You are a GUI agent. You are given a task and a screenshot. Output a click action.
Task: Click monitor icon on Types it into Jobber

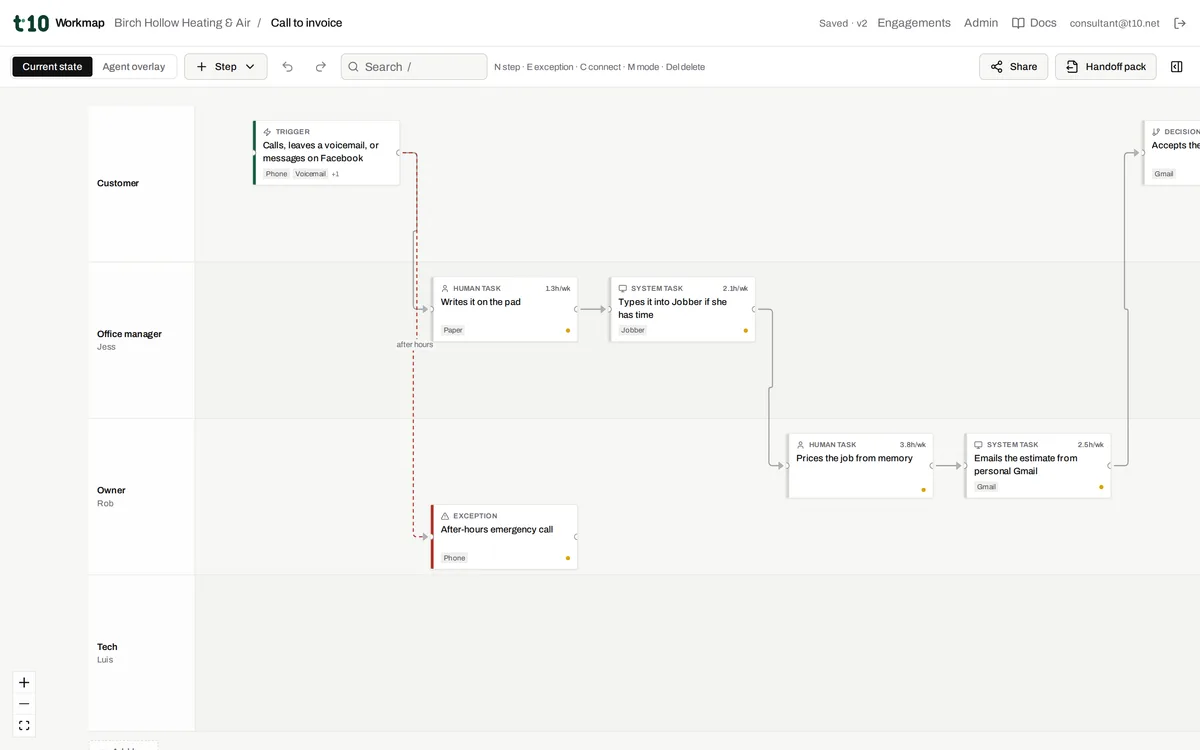[623, 288]
